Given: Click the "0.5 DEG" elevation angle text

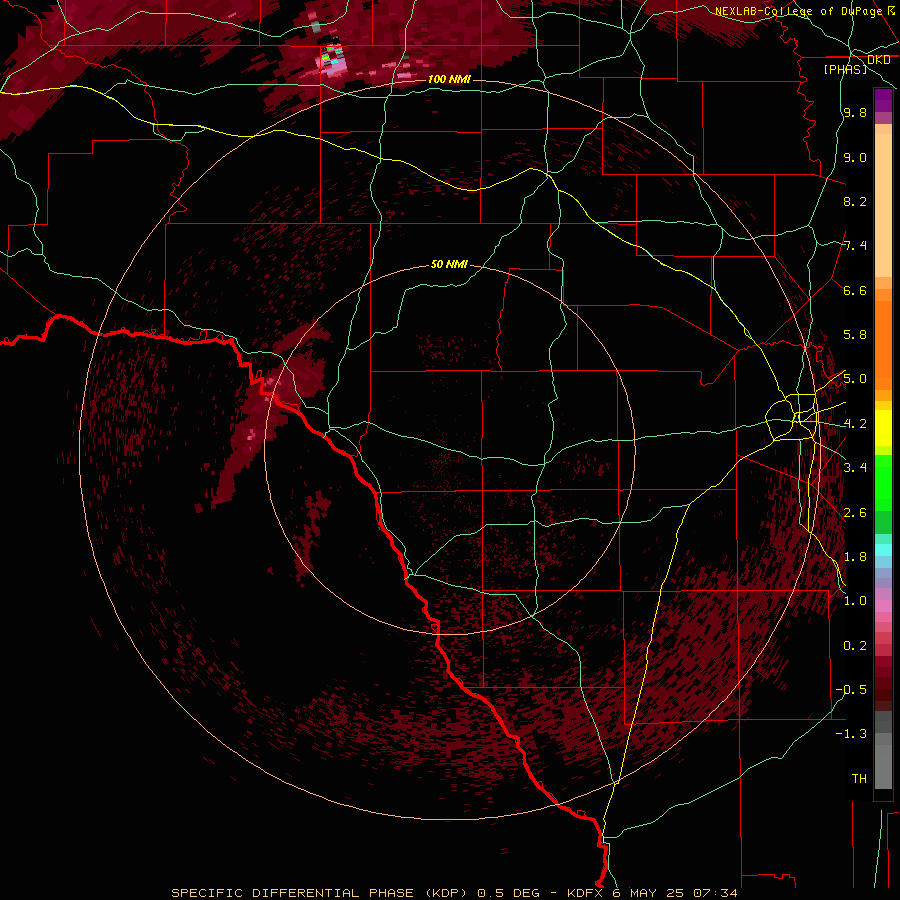Looking at the screenshot, I should click(509, 893).
